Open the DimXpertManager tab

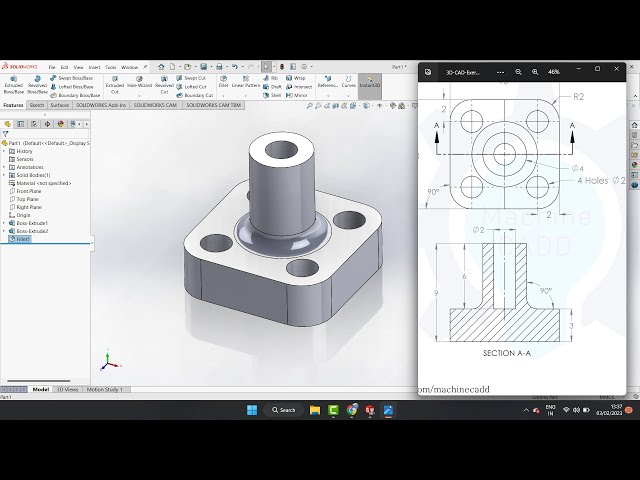pos(47,124)
